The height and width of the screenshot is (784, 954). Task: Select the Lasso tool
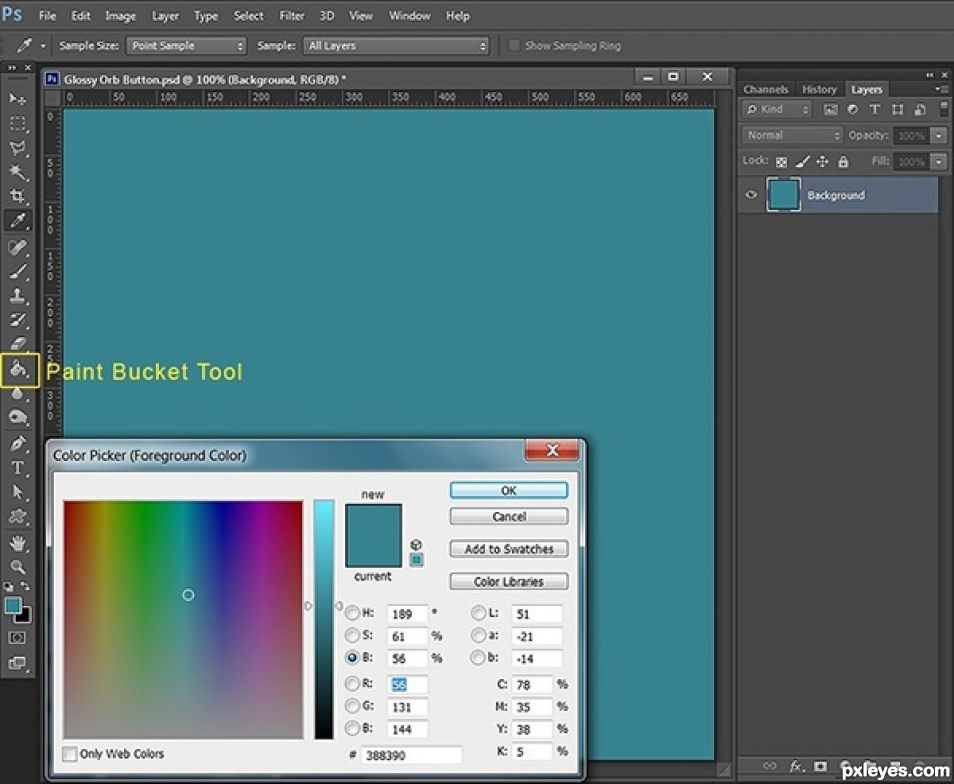pos(18,148)
